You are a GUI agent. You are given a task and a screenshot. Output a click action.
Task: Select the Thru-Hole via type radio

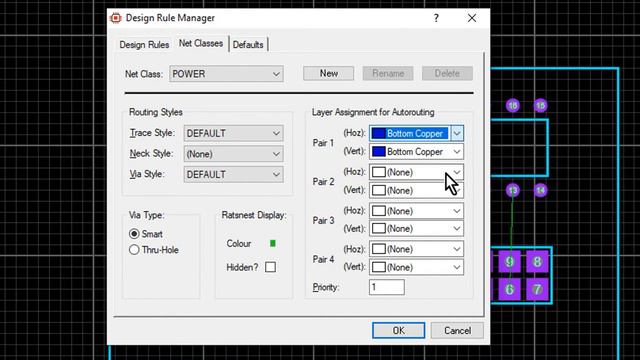[x=134, y=250]
